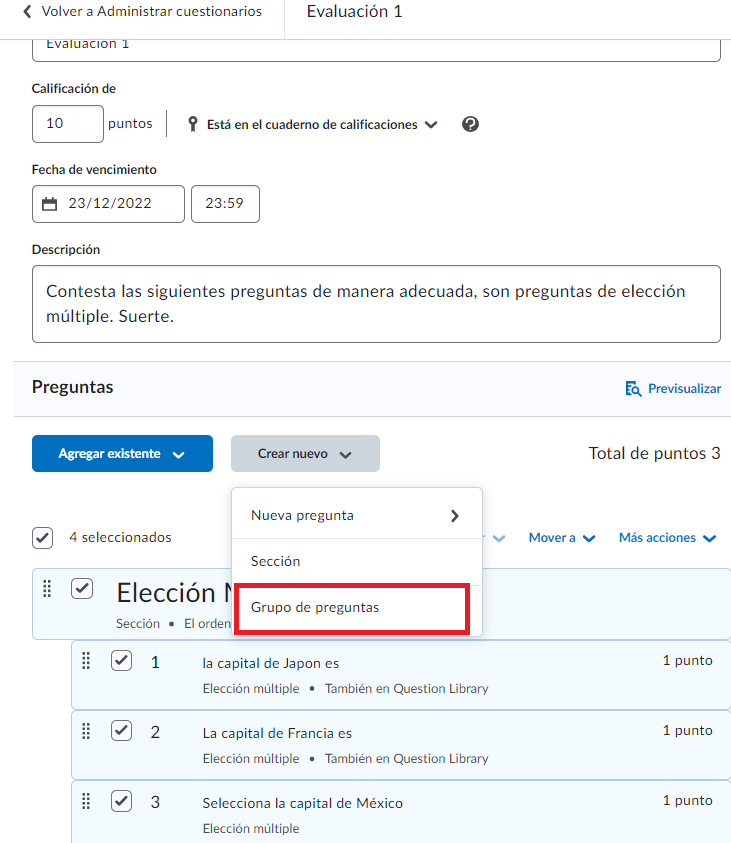Viewport: 731px width, 843px height.
Task: Click the help question mark icon
Action: tap(471, 124)
